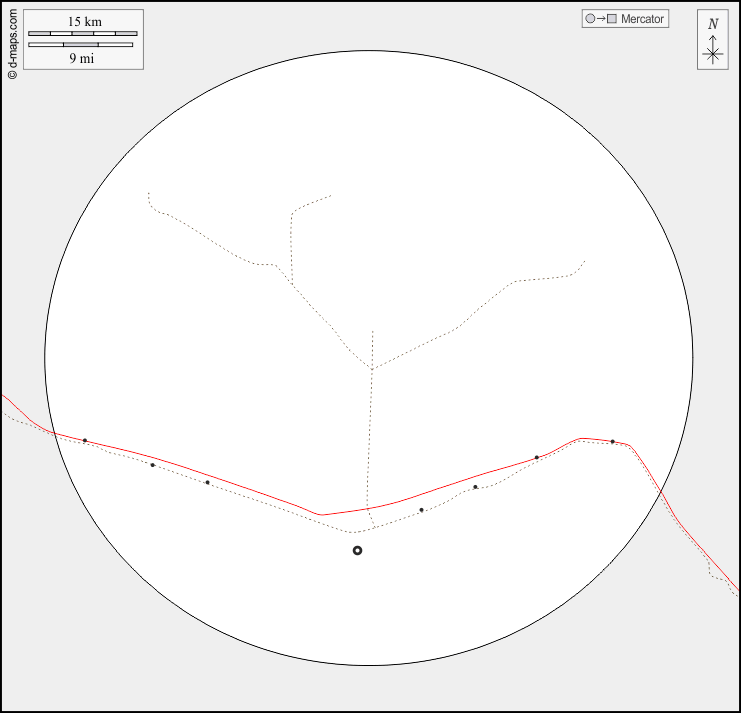Click the circle-to-square projection icon
Screen dimensions: 741x713
601,19
